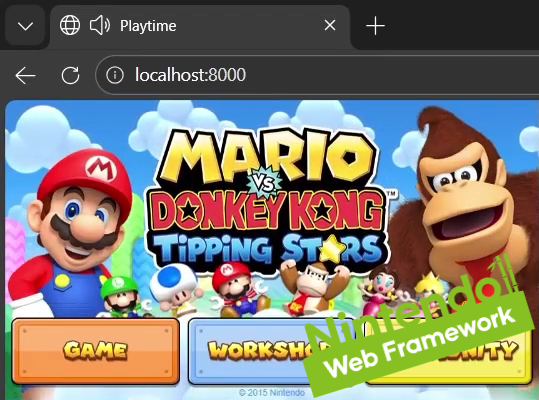Go back with the left arrow button
This screenshot has height=400, width=539.
point(25,75)
